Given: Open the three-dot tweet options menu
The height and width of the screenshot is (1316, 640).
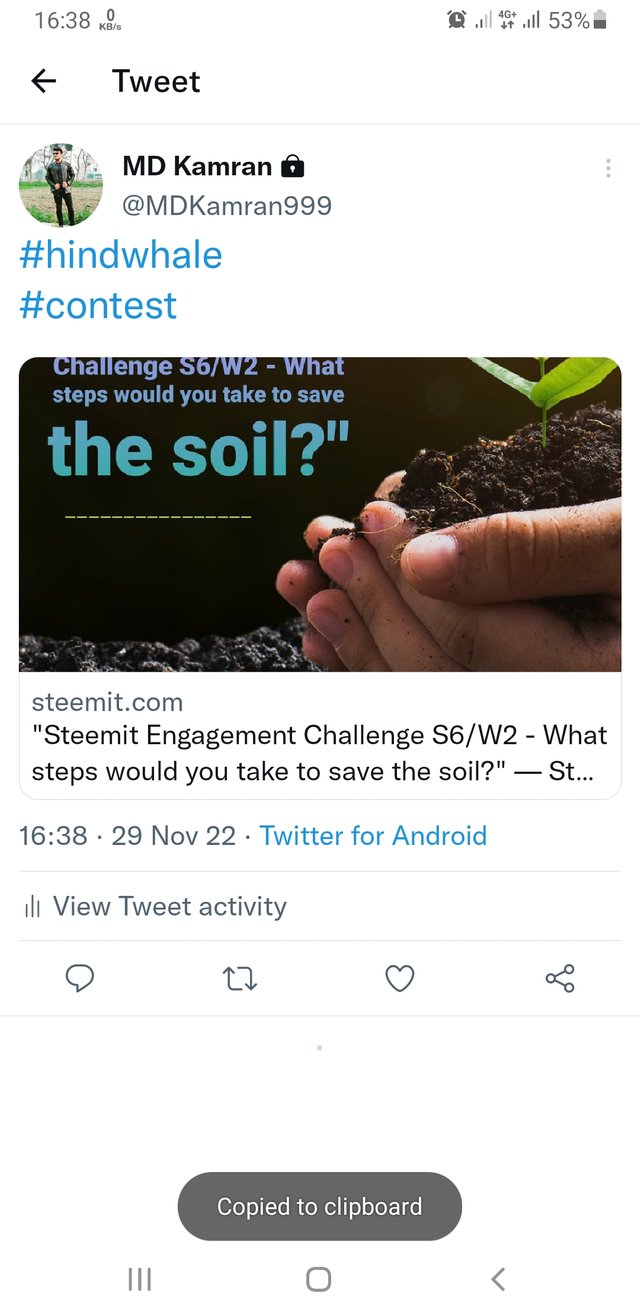Looking at the screenshot, I should point(608,169).
